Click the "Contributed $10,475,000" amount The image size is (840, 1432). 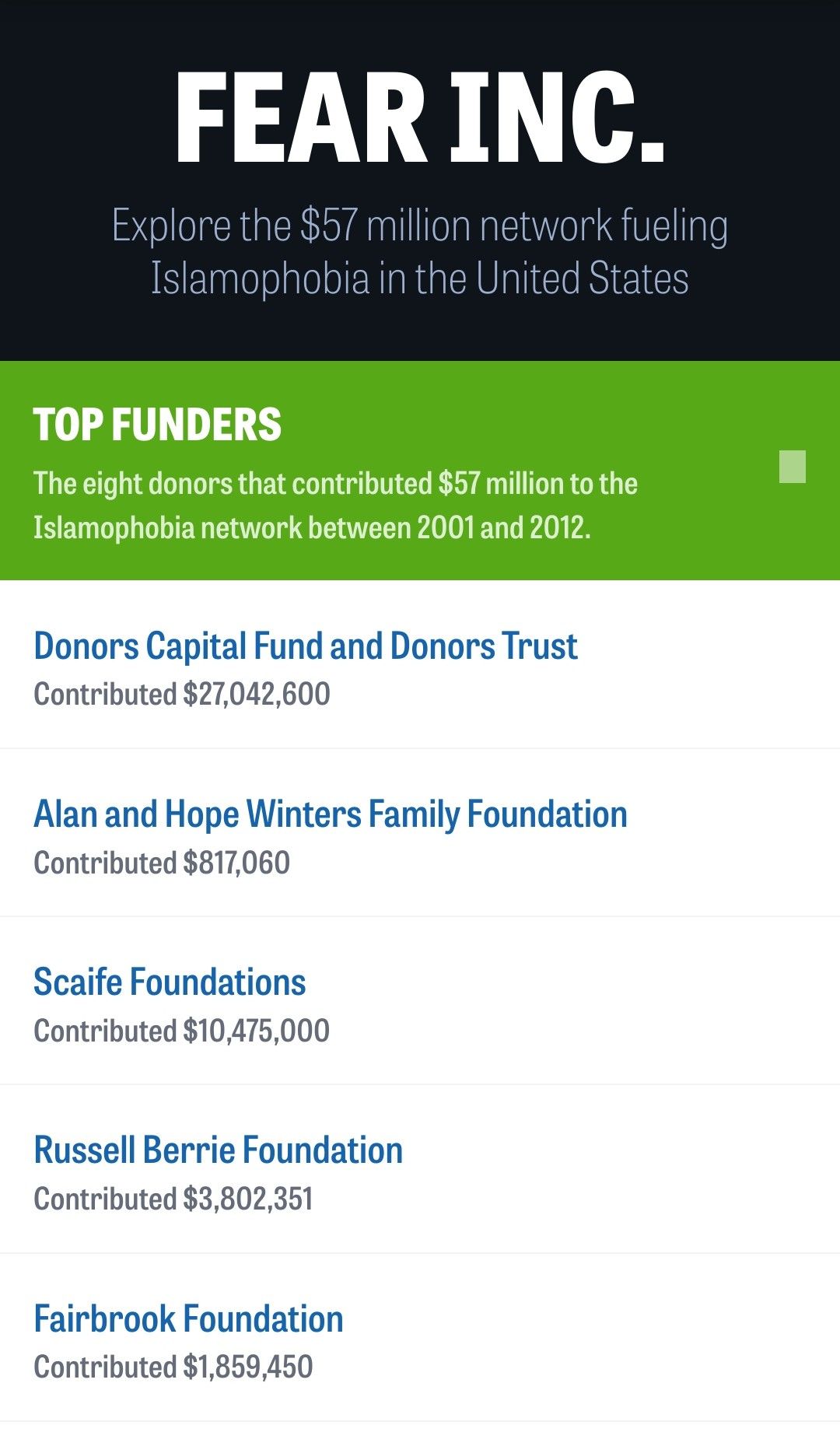(x=182, y=1031)
